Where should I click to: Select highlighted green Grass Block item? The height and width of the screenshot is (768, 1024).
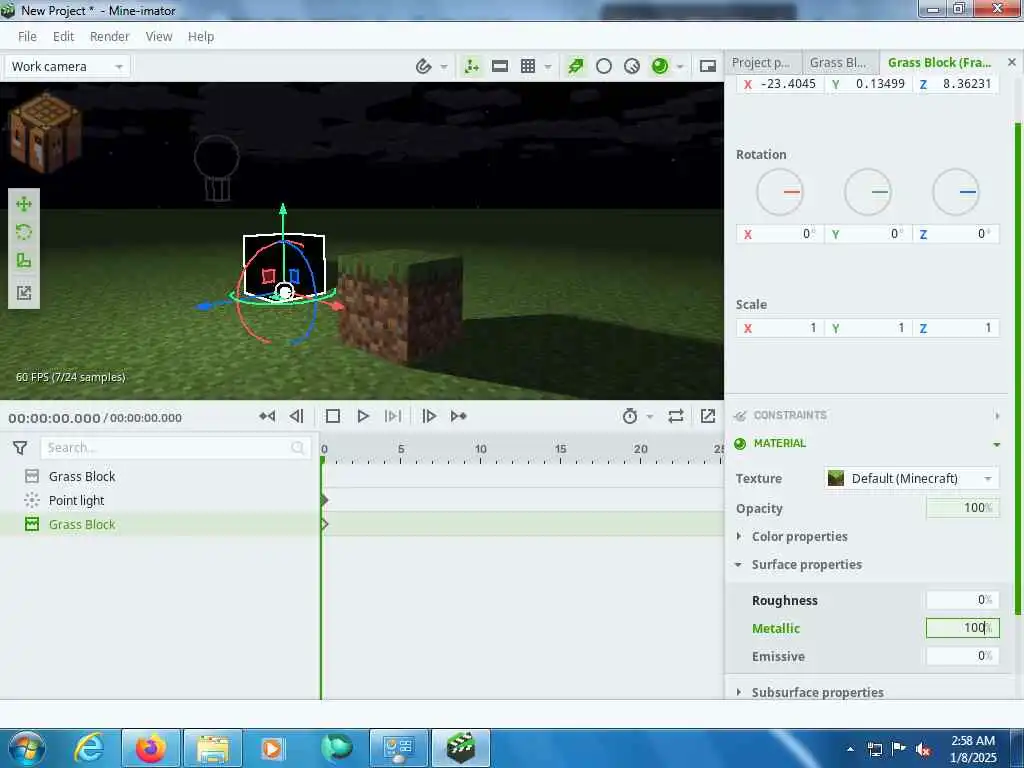click(82, 524)
